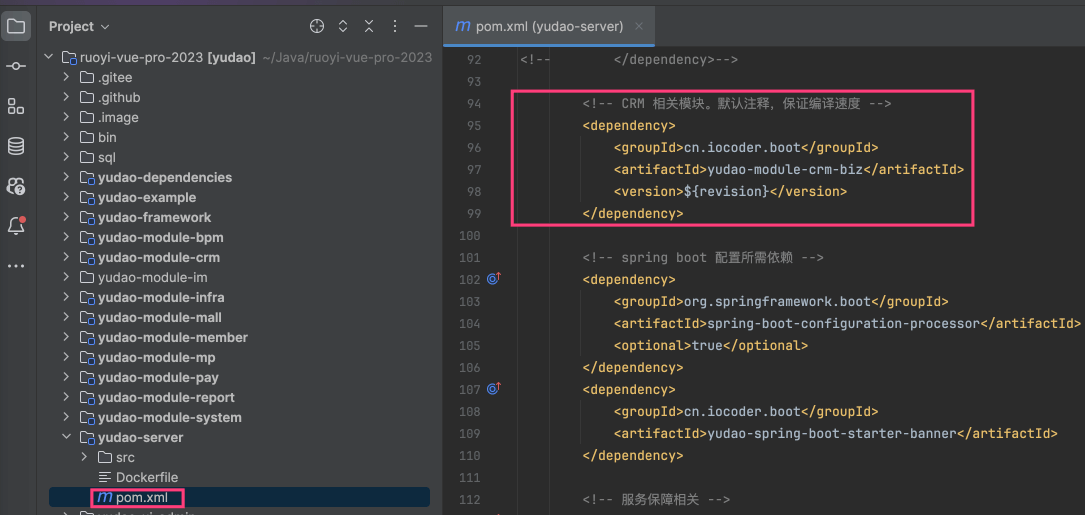Open the Database tool window icon
Image resolution: width=1085 pixels, height=515 pixels.
click(x=16, y=146)
